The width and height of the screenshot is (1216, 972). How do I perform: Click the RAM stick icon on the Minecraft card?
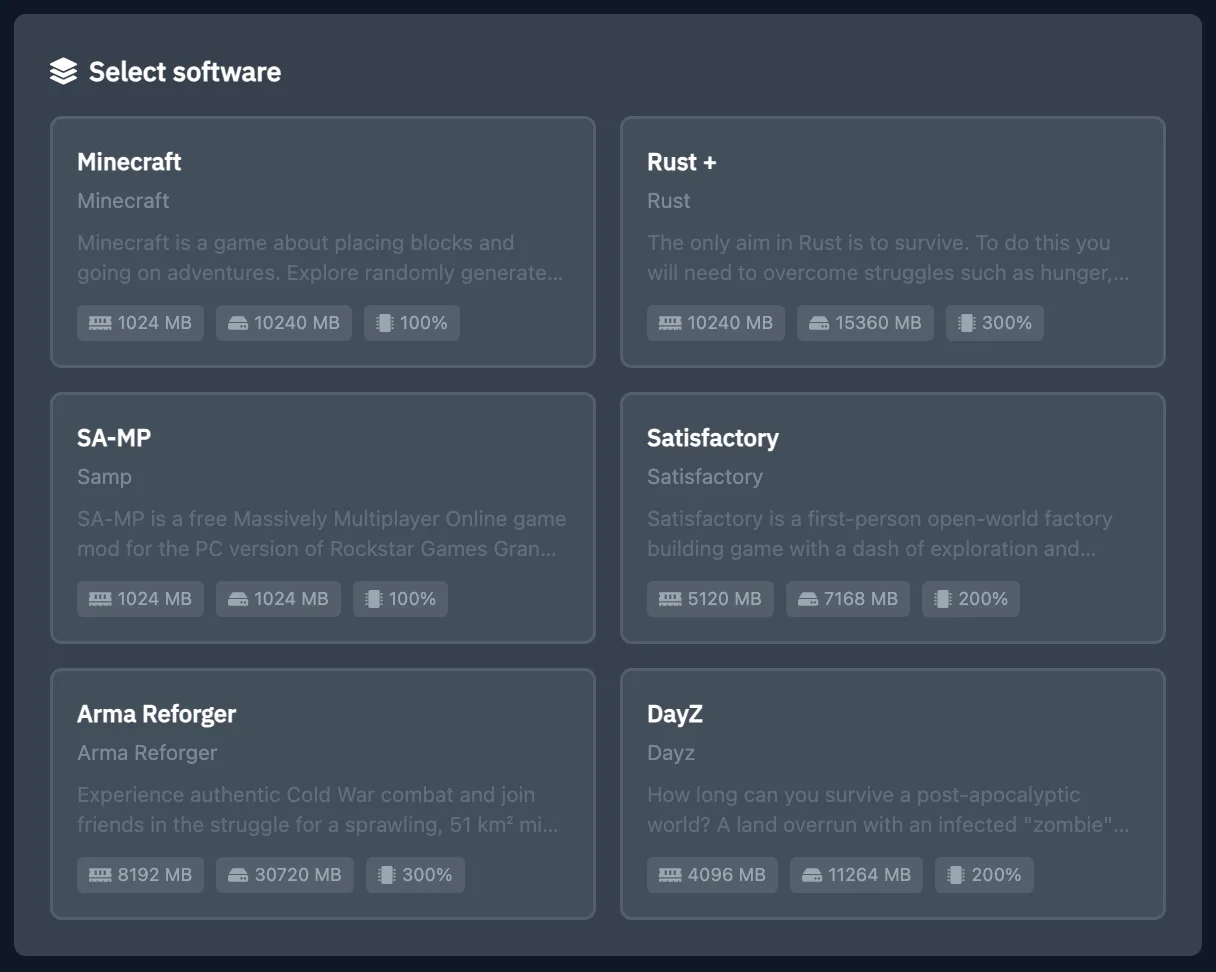point(100,322)
